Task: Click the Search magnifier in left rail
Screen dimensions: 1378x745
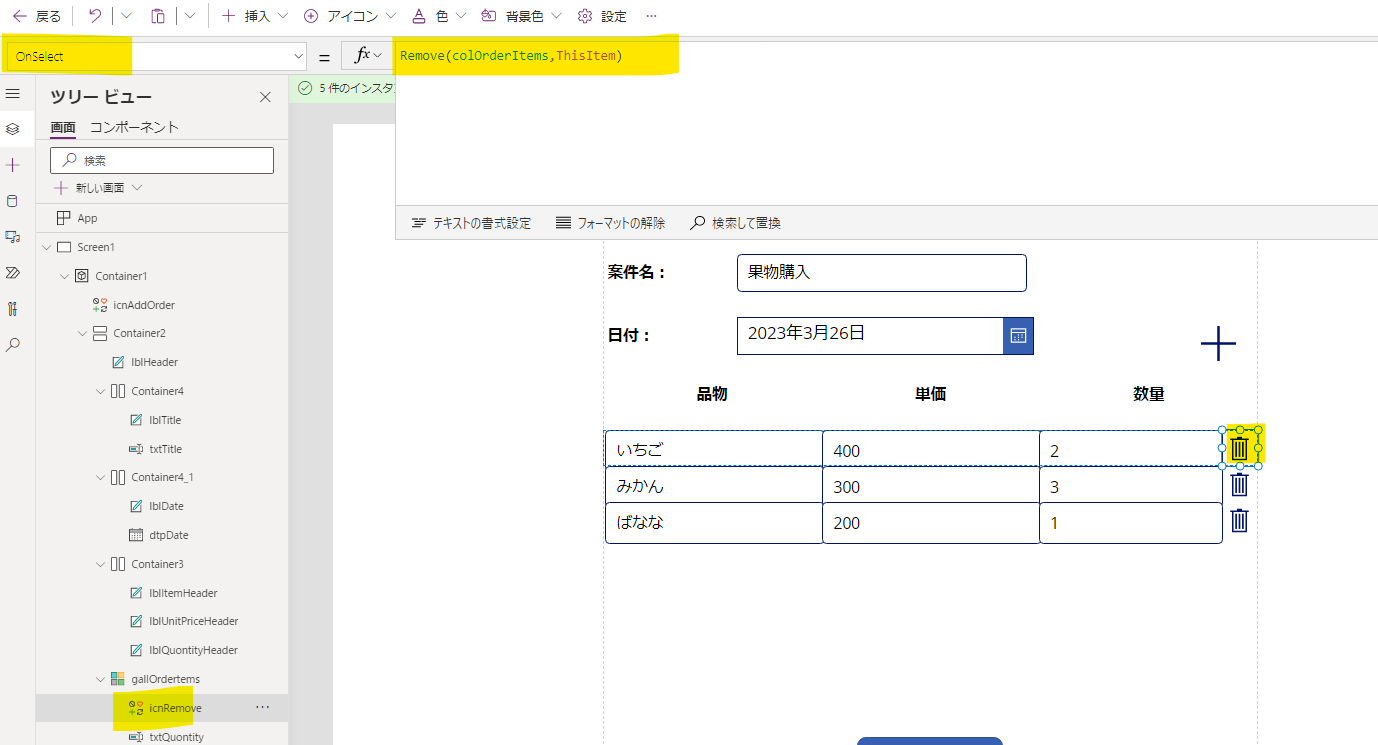Action: pos(13,344)
